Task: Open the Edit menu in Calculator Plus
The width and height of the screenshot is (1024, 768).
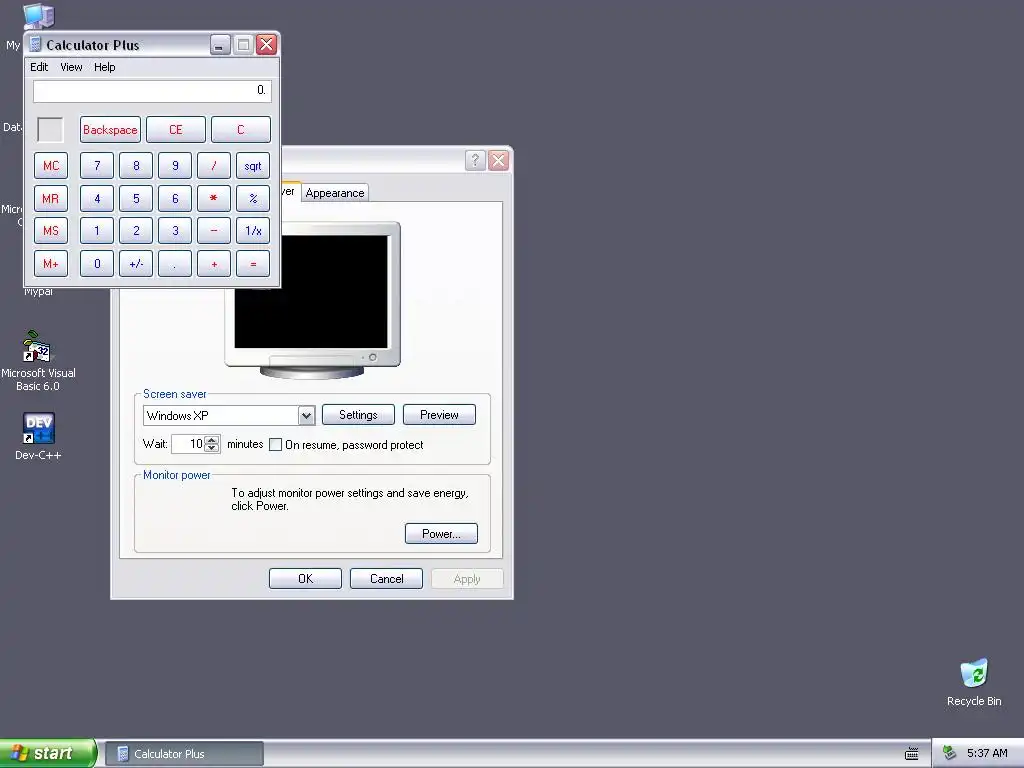Action: [x=39, y=67]
